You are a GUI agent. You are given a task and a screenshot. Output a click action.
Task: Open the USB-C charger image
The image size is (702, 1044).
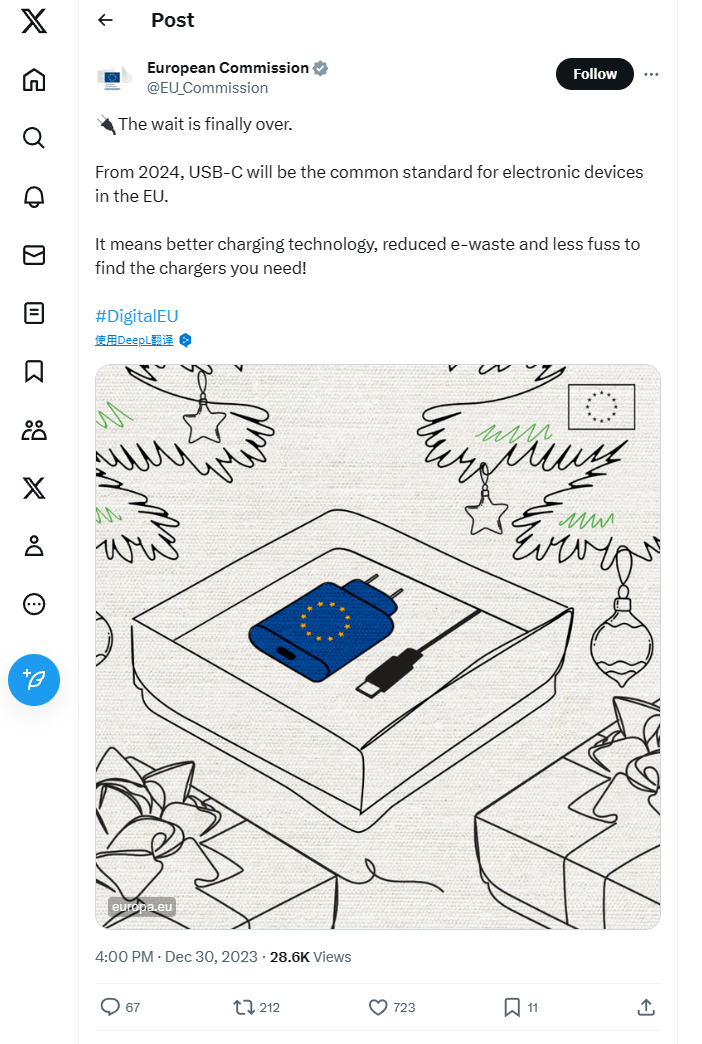tap(378, 647)
